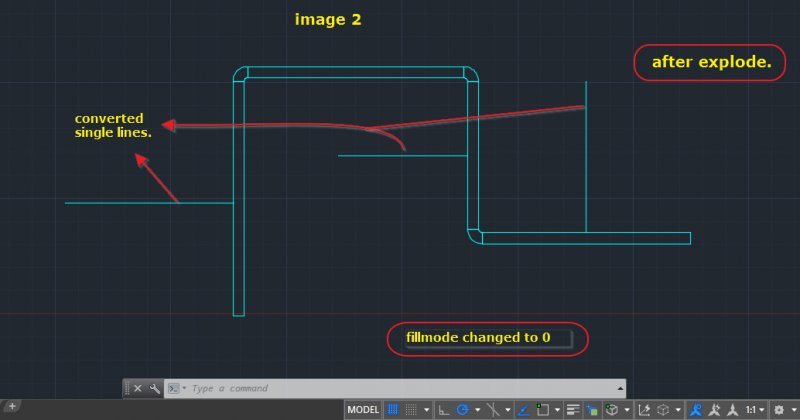Expand command history with up arrow
The height and width of the screenshot is (420, 800).
(620, 388)
